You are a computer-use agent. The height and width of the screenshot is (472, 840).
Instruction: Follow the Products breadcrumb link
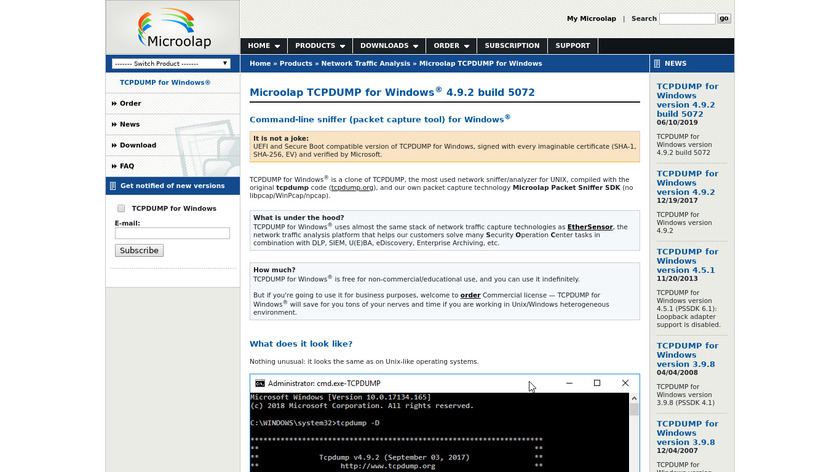pyautogui.click(x=296, y=64)
